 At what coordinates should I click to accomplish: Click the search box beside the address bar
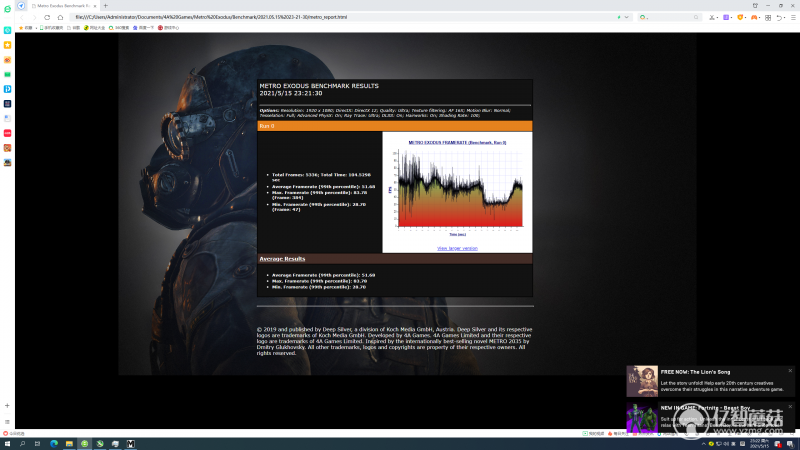[669, 17]
